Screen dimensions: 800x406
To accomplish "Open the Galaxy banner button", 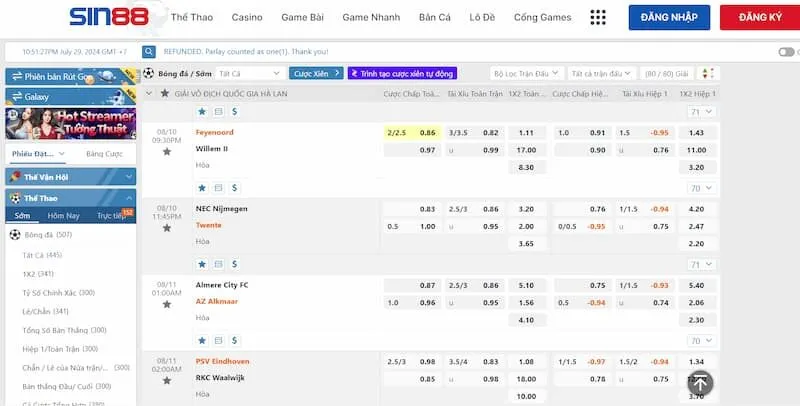I will point(70,96).
